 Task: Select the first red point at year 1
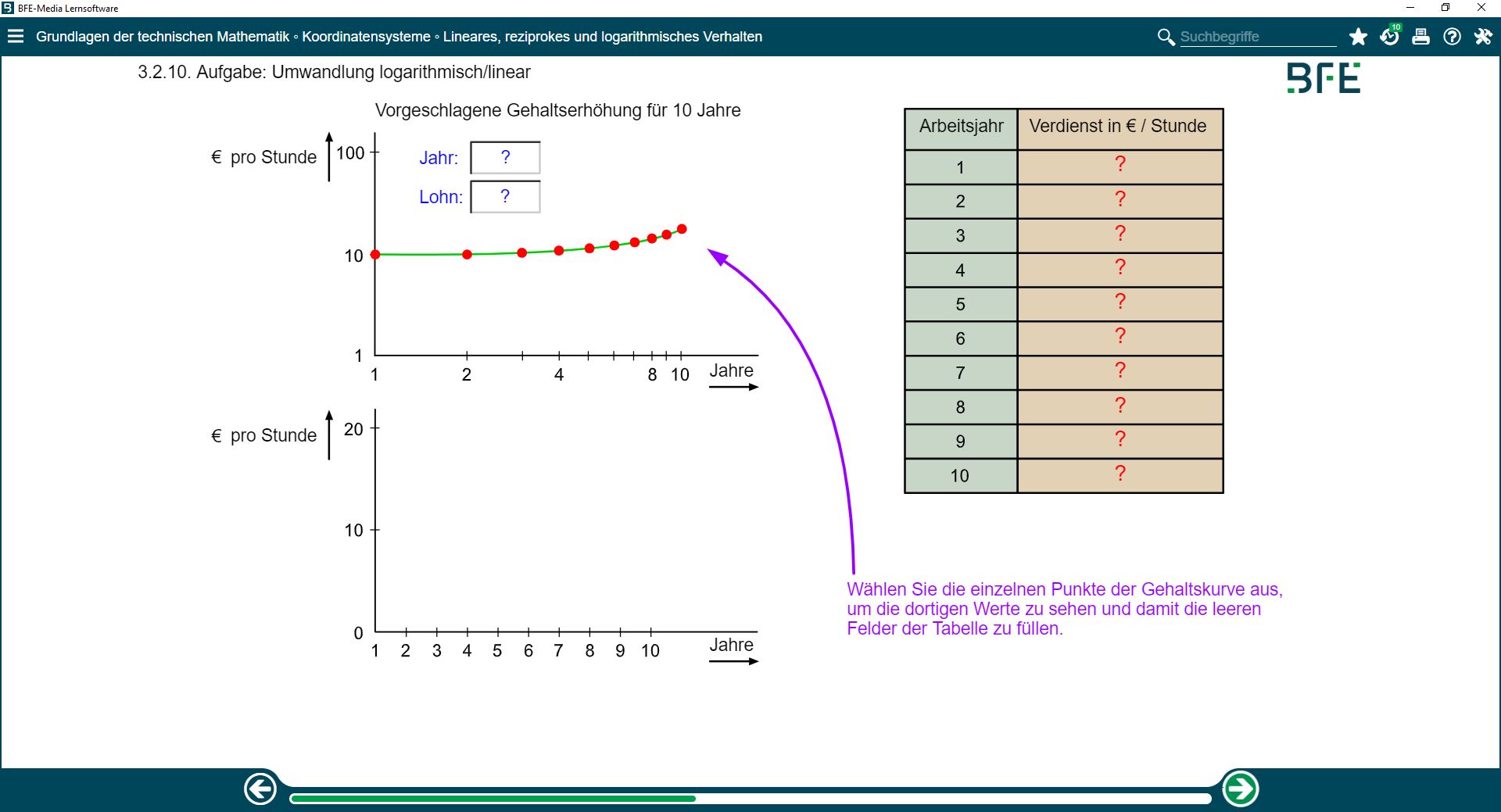[375, 255]
